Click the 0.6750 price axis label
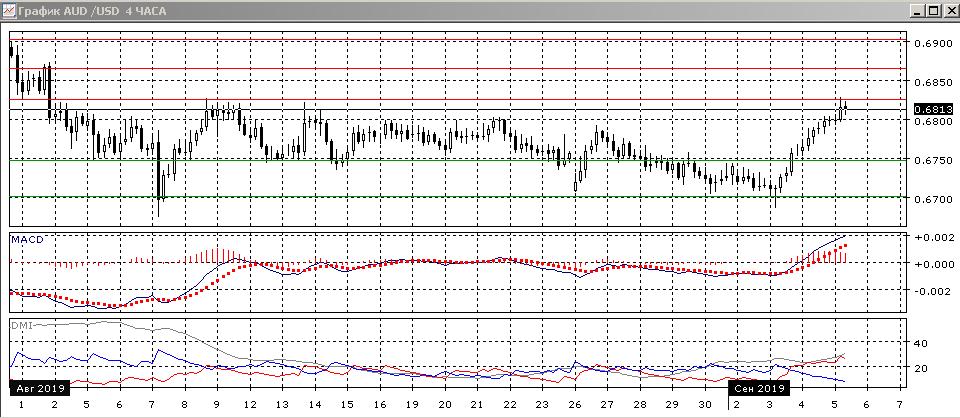 click(930, 160)
